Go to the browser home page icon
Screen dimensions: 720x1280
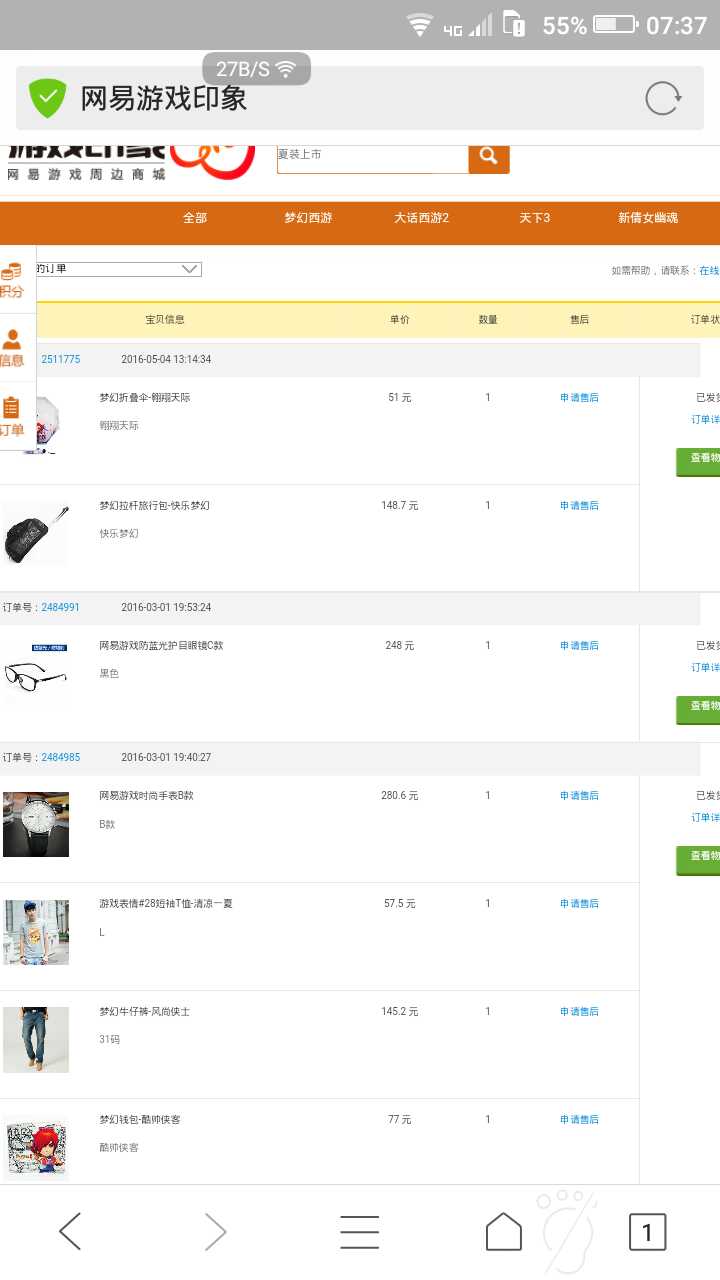(504, 1232)
